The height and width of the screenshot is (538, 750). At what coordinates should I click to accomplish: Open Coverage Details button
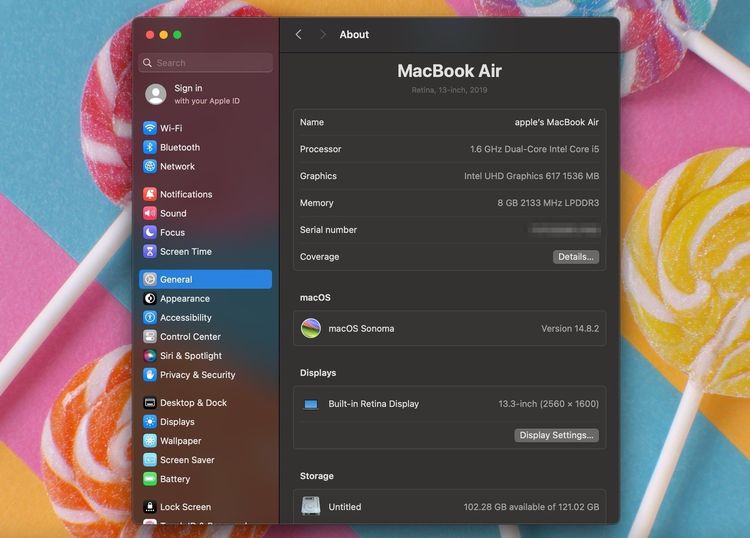pos(576,257)
